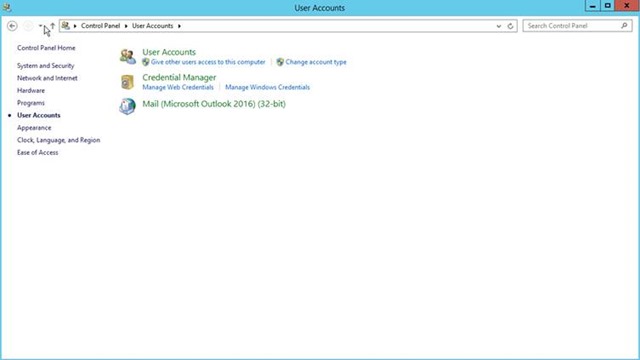
Task: Open the address bar history dropdown
Action: point(498,26)
